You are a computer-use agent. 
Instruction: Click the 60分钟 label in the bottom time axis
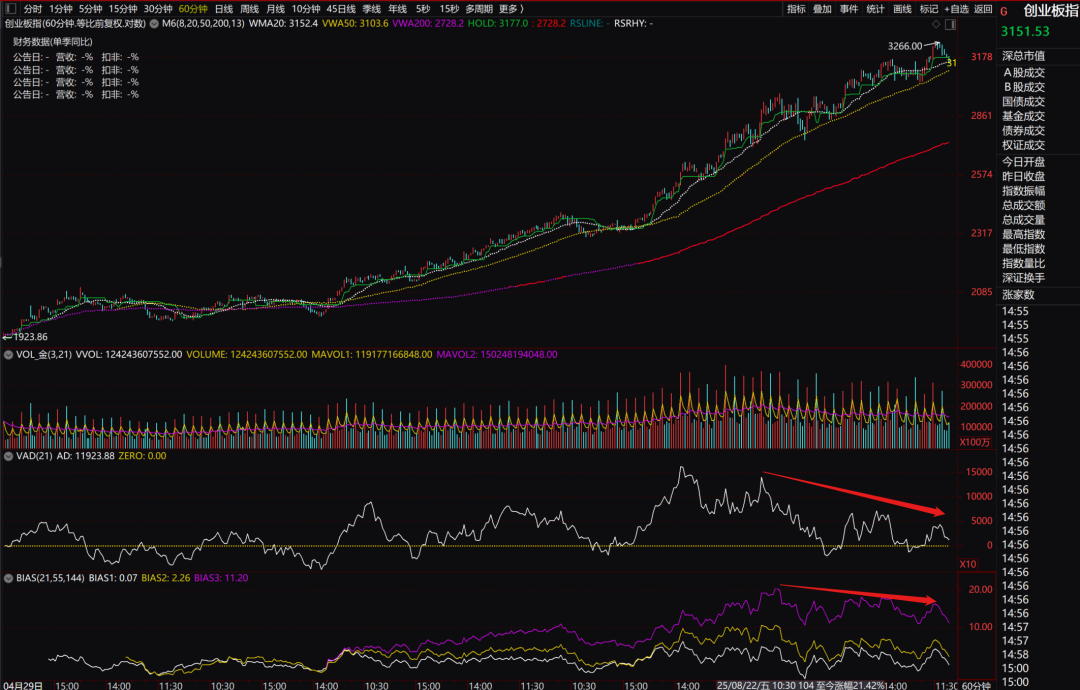[976, 685]
